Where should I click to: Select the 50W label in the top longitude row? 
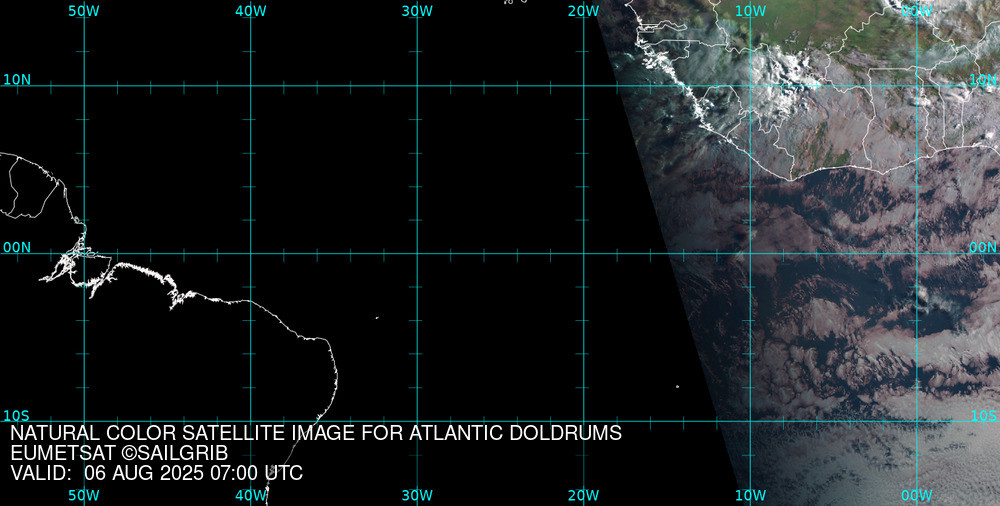84,11
